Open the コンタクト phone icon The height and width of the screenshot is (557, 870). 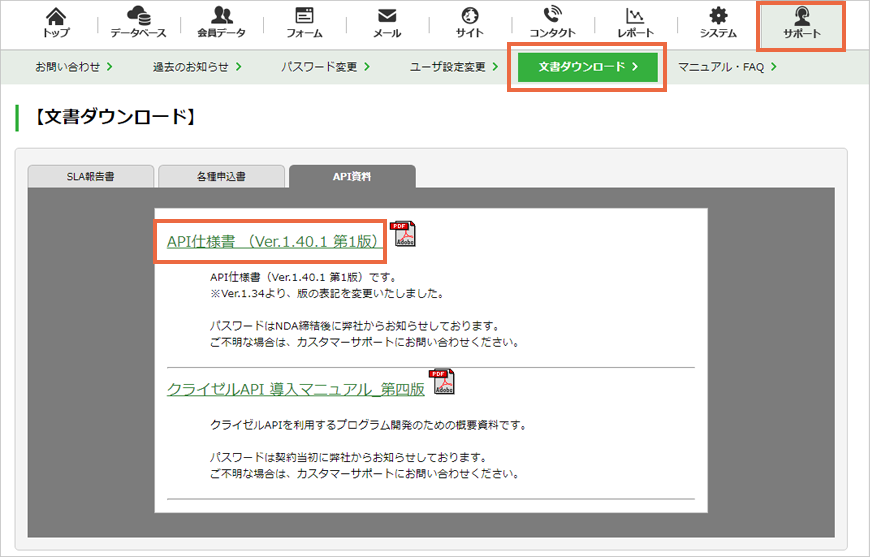[x=552, y=14]
